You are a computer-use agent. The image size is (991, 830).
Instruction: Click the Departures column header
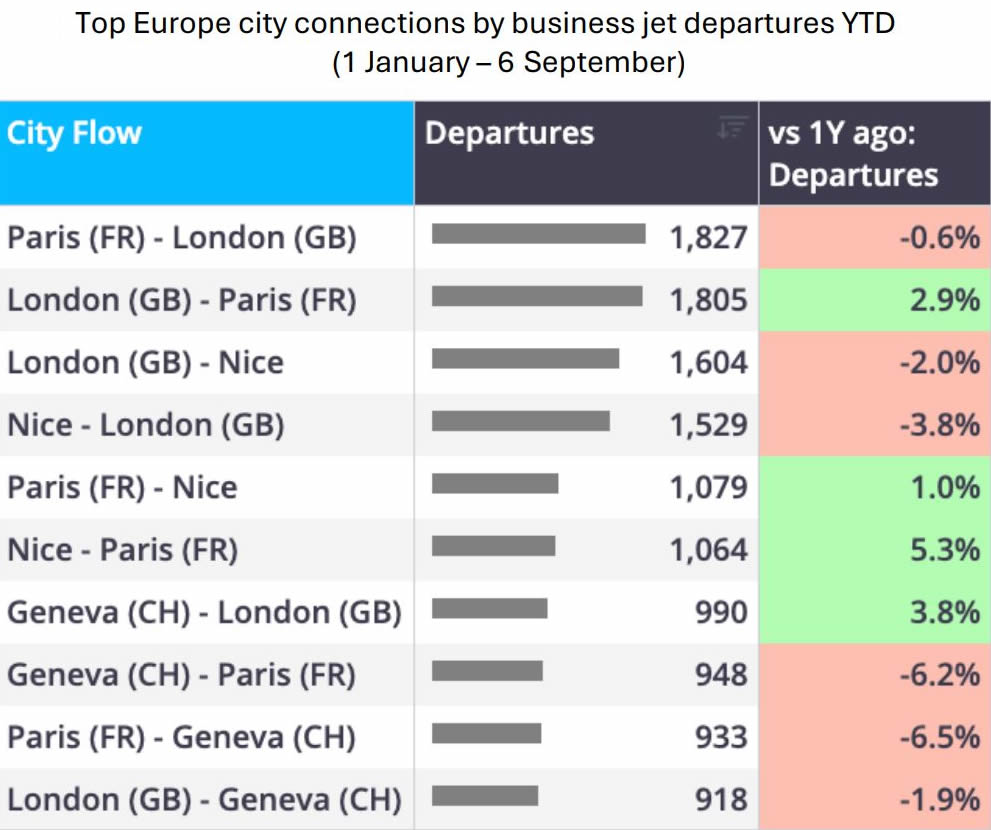coord(587,153)
